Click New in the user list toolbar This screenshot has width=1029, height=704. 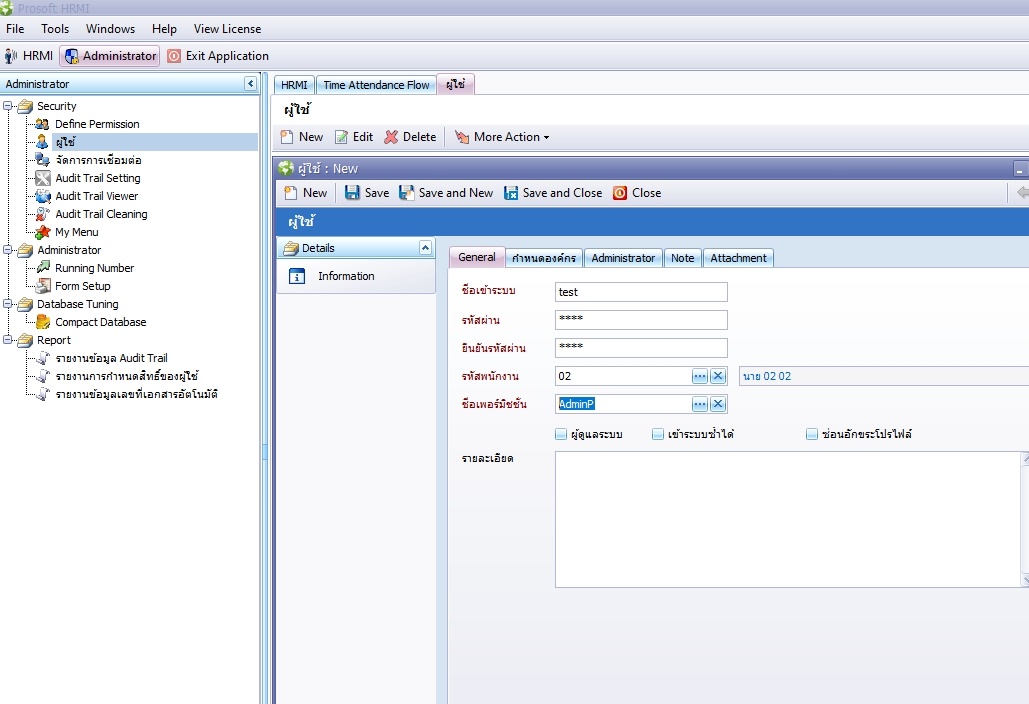tap(302, 137)
